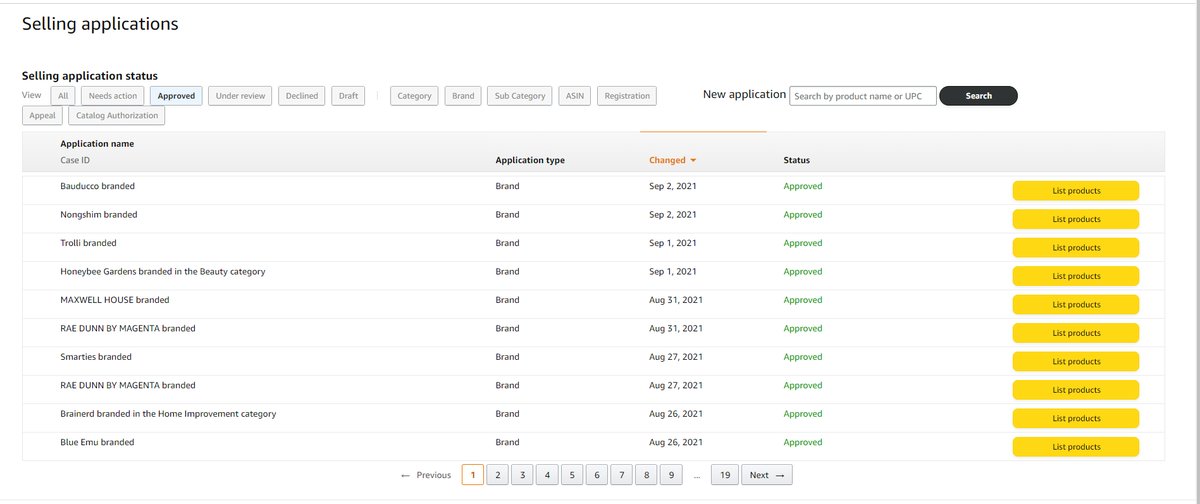1200x504 pixels.
Task: Select page 1 in pagination
Action: coord(473,475)
